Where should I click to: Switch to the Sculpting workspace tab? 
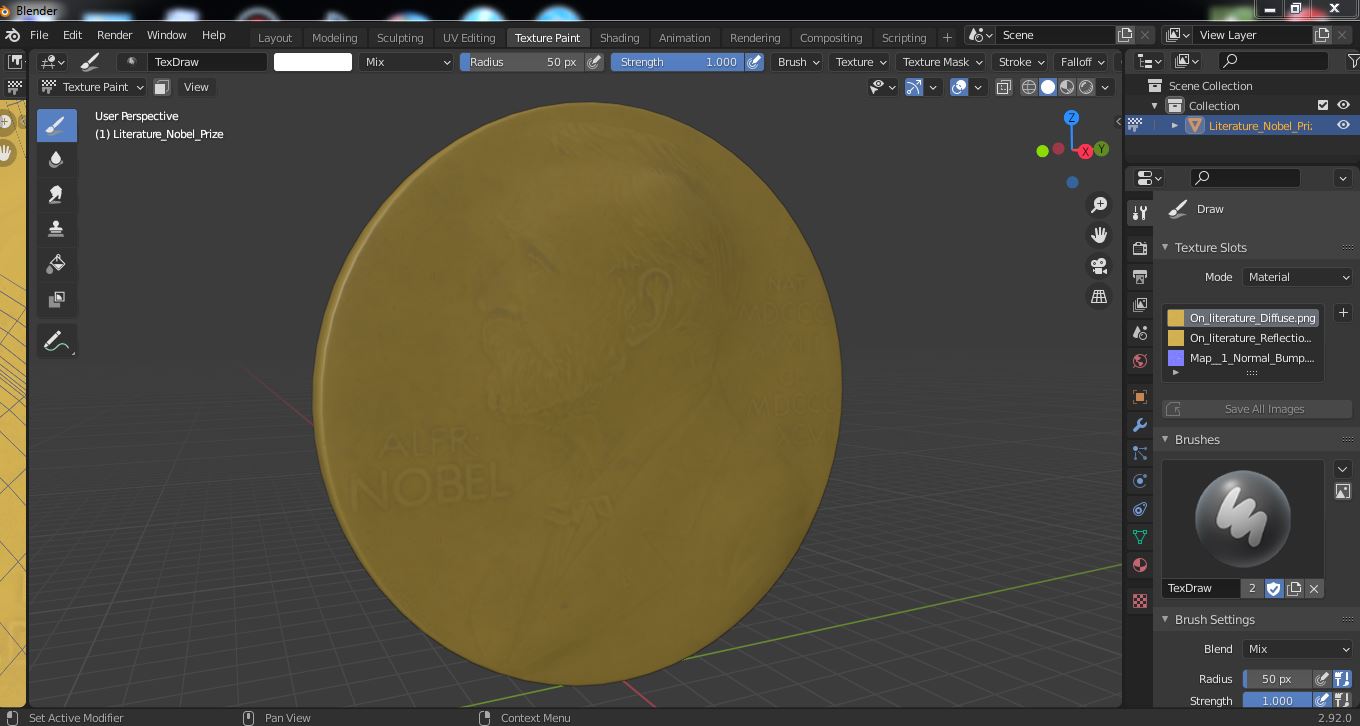coord(400,38)
